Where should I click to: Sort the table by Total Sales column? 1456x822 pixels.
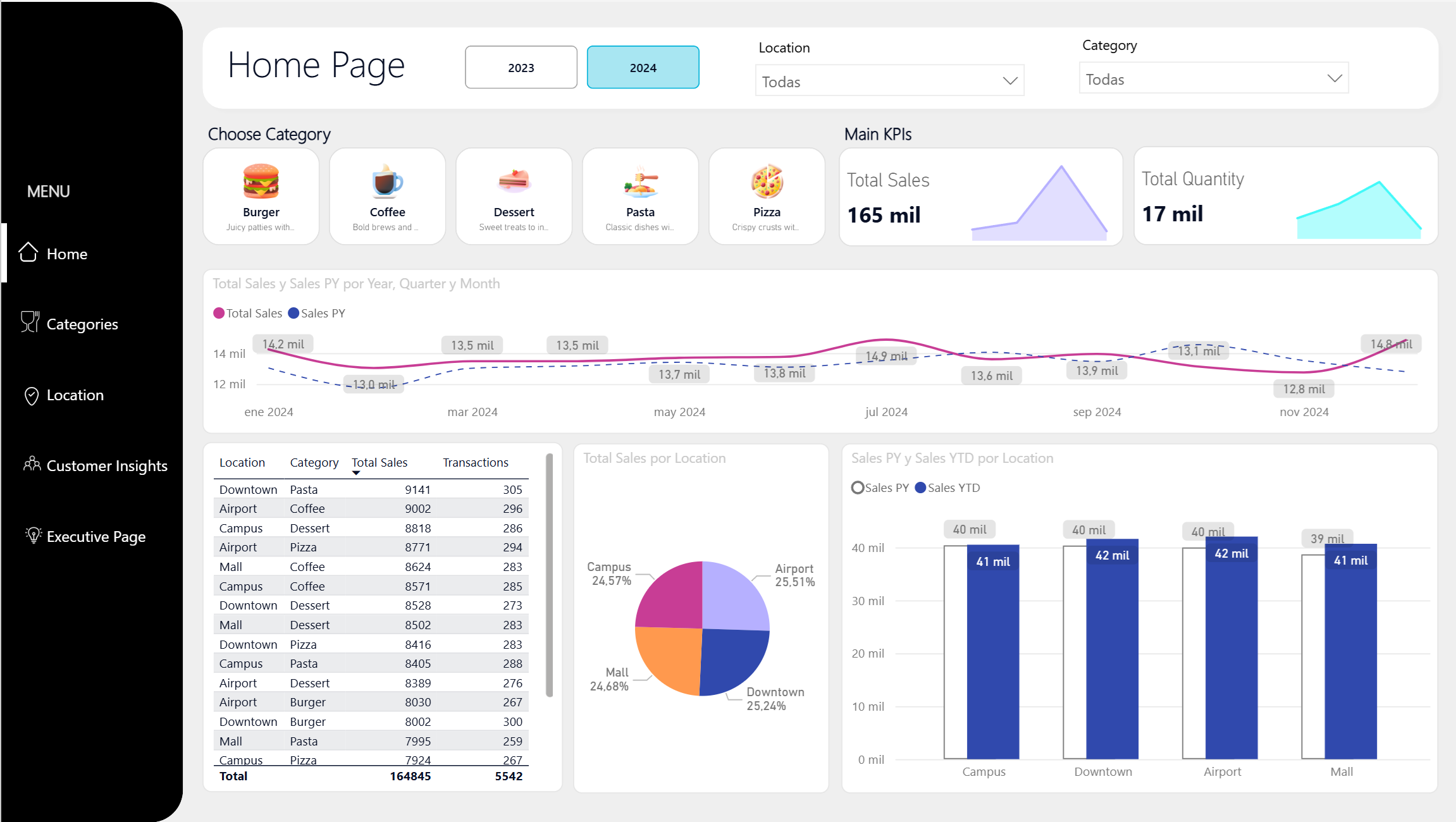379,462
